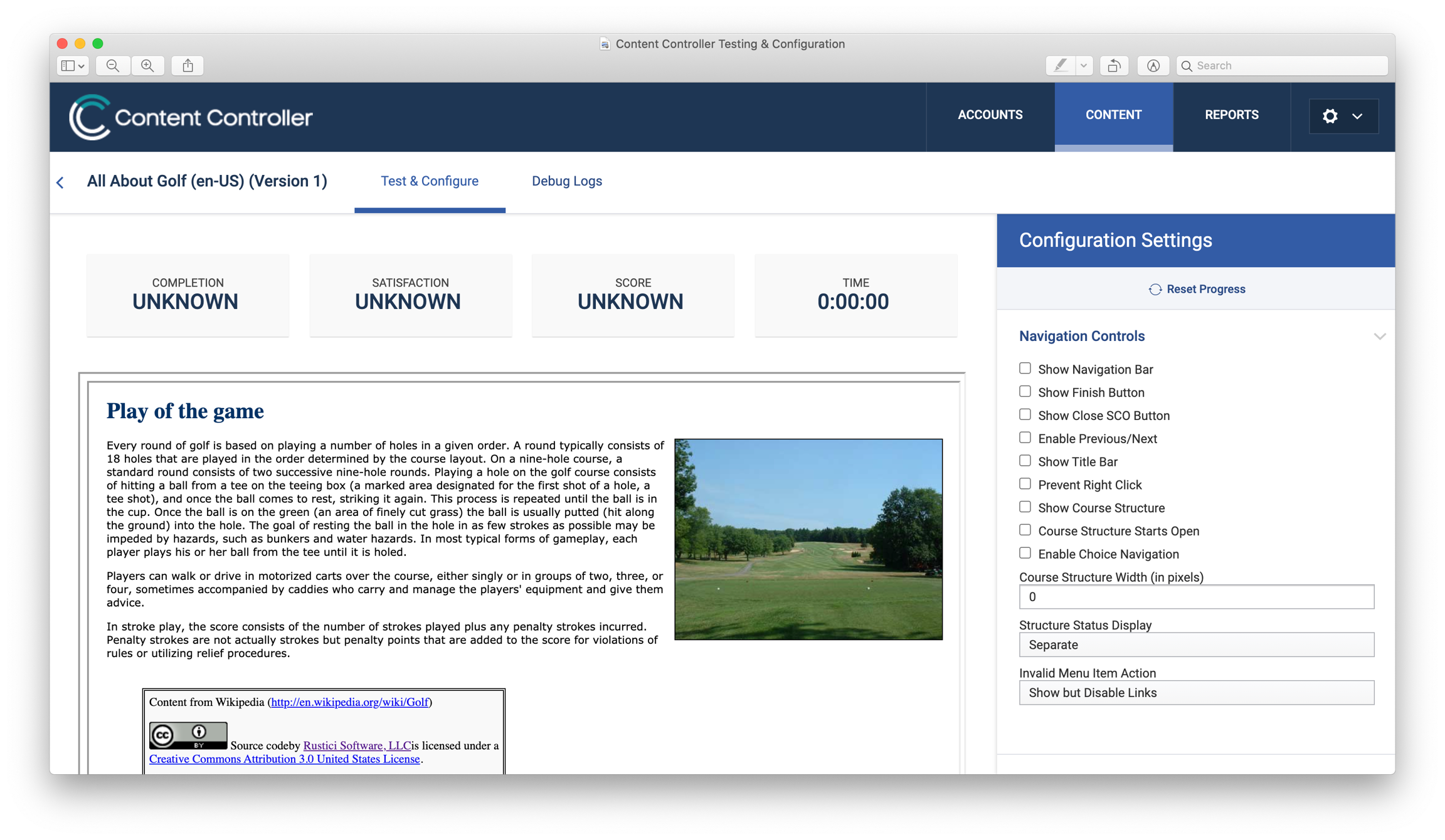This screenshot has height=840, width=1445.
Task: Click the Navigation Controls heading
Action: pyautogui.click(x=1082, y=337)
